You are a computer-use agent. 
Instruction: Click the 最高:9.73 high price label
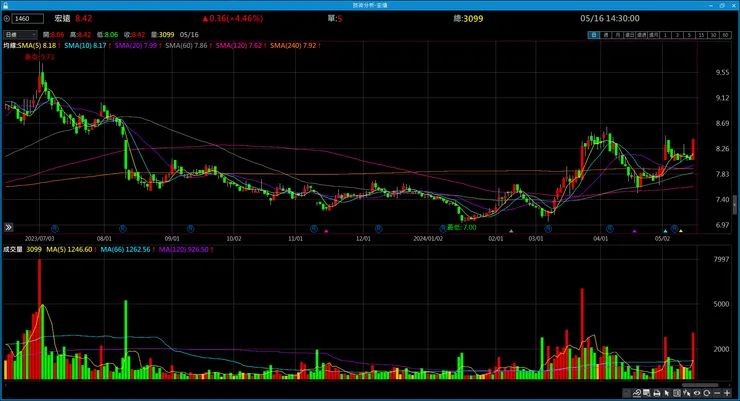point(40,57)
